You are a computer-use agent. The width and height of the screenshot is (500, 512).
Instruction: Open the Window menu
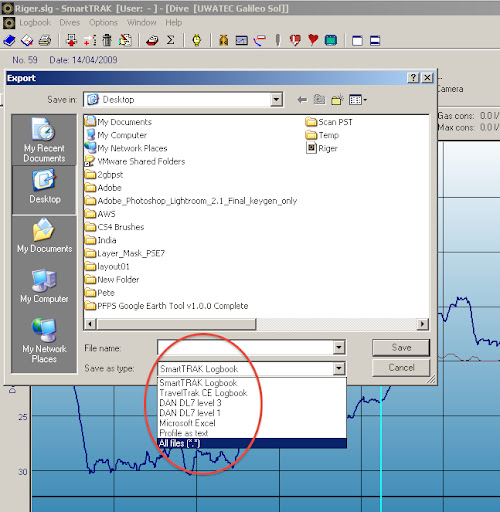click(x=141, y=23)
